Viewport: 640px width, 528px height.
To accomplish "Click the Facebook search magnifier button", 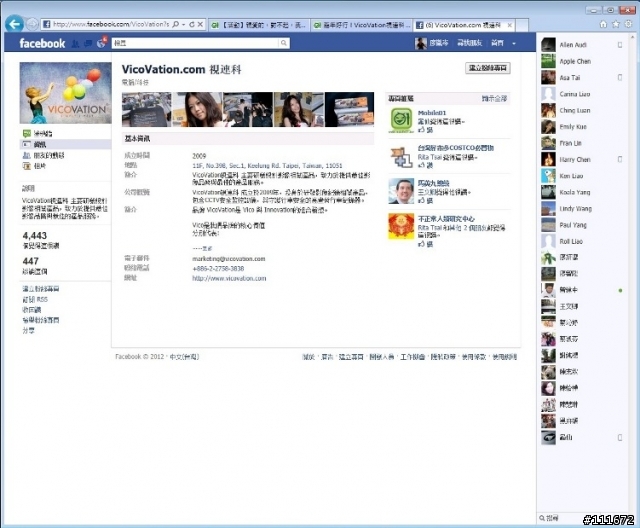I will coord(284,43).
